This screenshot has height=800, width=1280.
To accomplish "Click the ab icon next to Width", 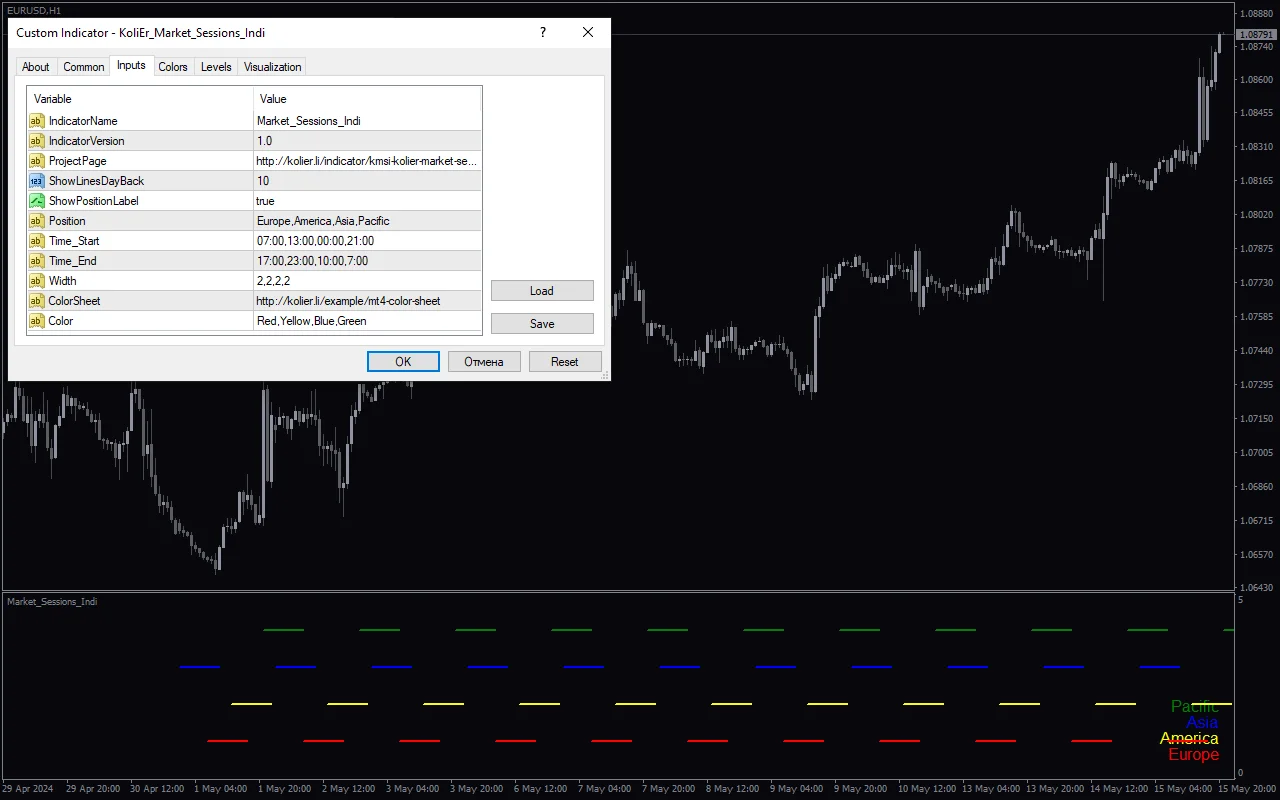I will tap(36, 281).
